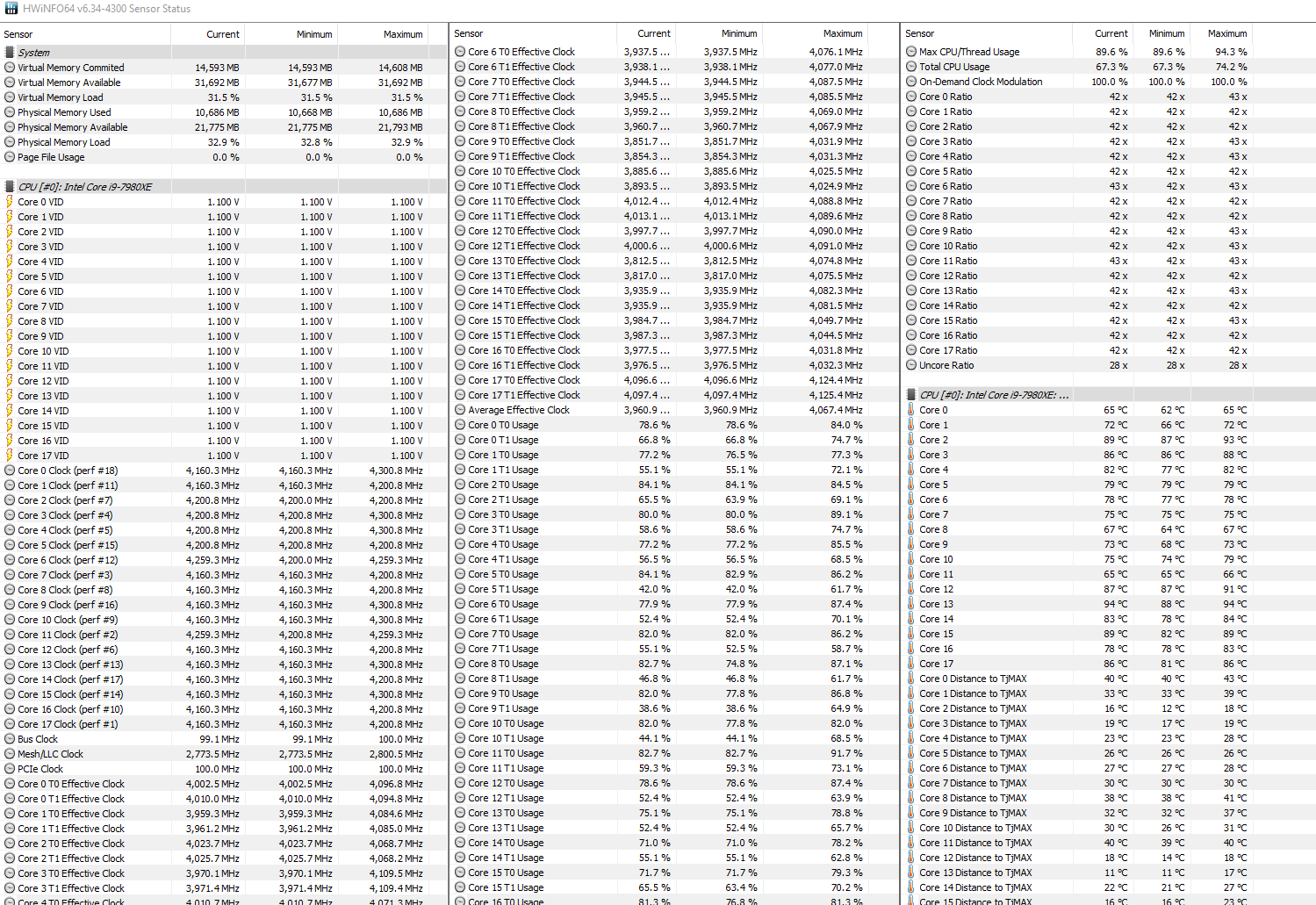Click the icon next to Physical Memory Used
This screenshot has height=905, width=1316.
(10, 112)
